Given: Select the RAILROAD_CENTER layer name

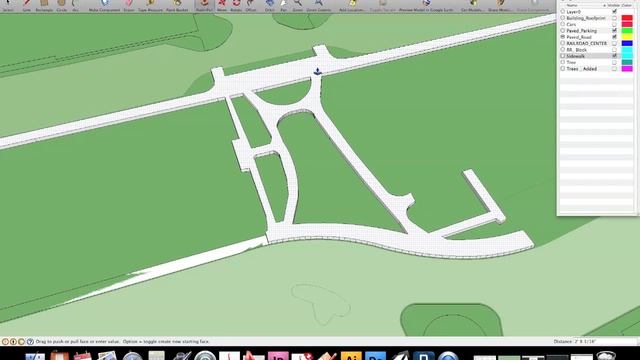Looking at the screenshot, I should pos(587,43).
